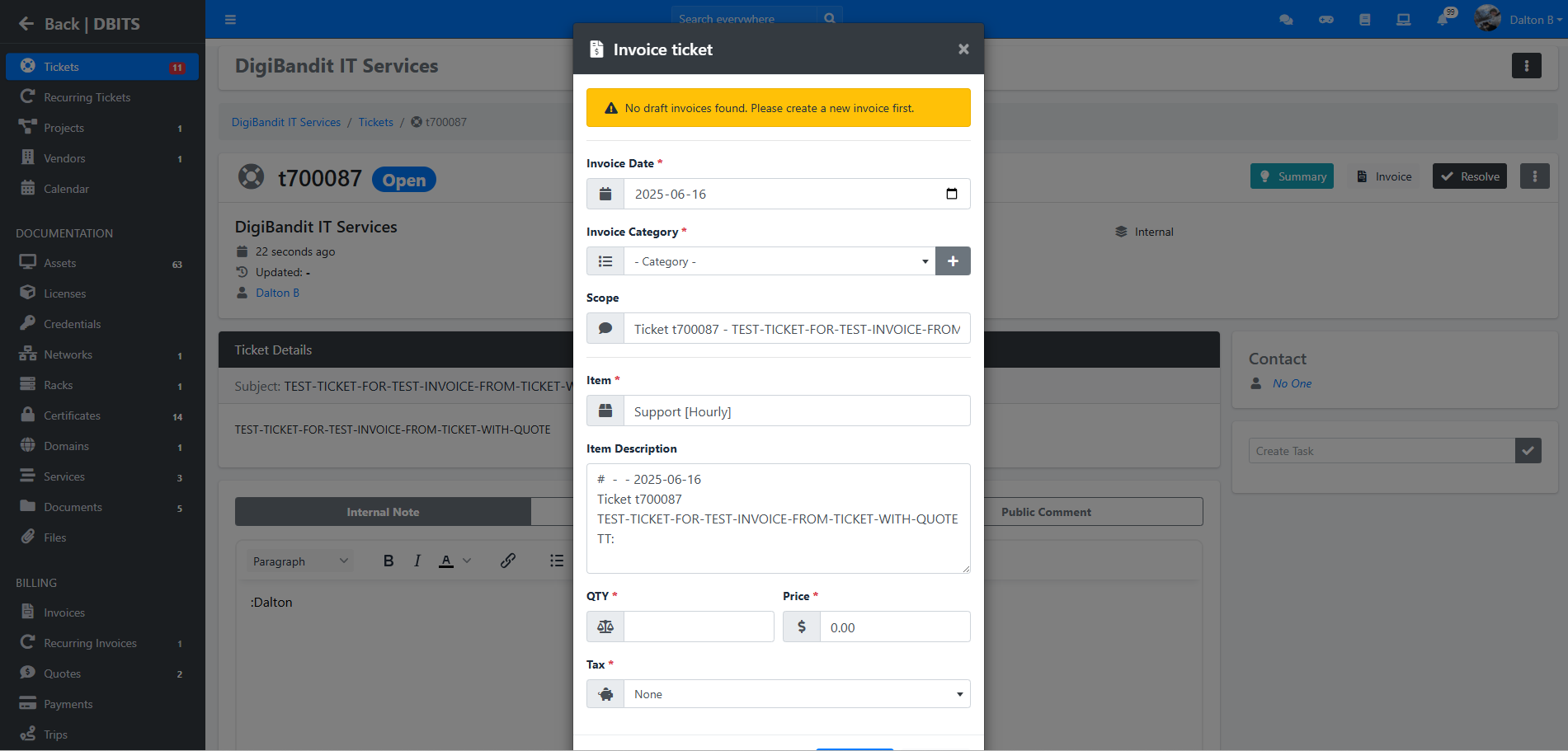Viewport: 1568px width, 751px height.
Task: Insert a bulleted list
Action: click(x=557, y=561)
